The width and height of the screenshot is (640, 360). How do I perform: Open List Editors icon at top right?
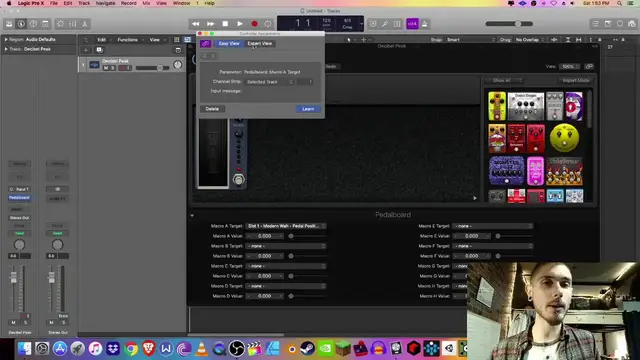596,24
